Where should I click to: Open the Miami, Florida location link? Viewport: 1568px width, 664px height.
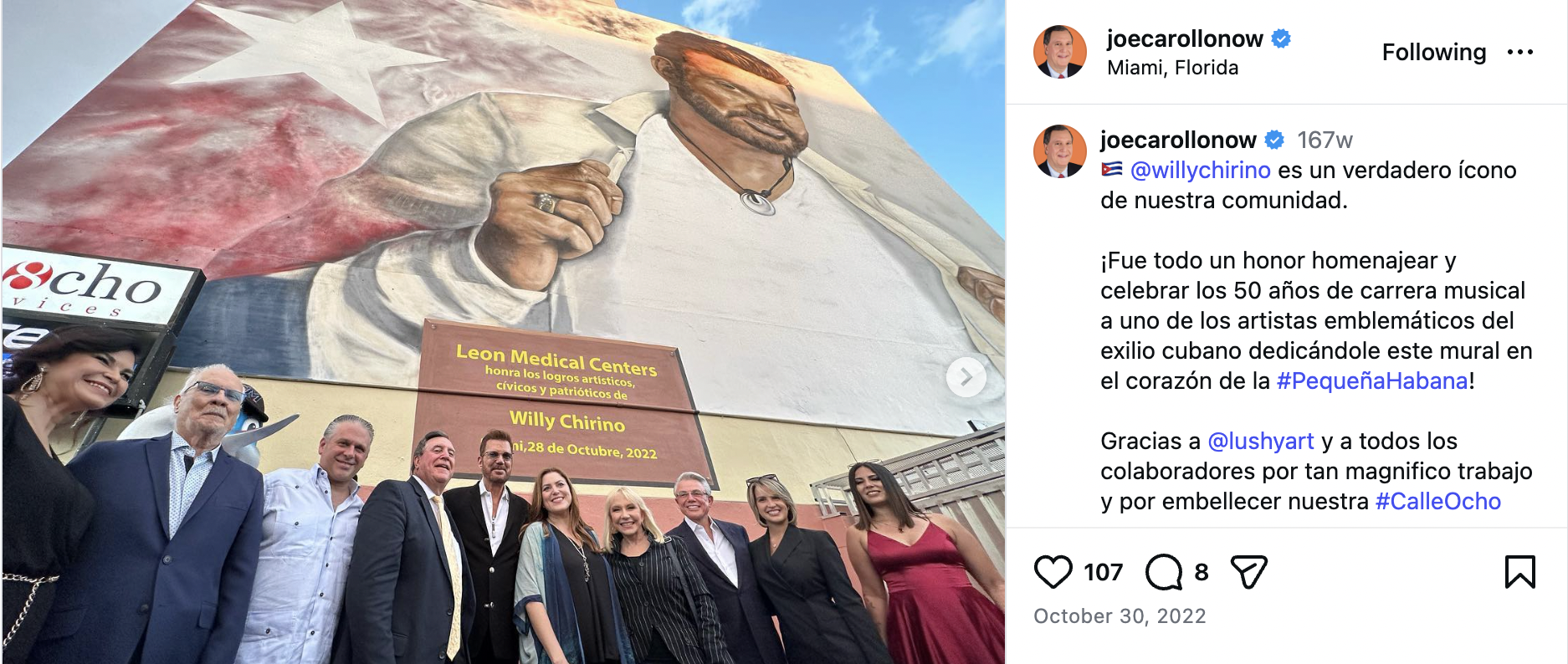tap(1172, 68)
